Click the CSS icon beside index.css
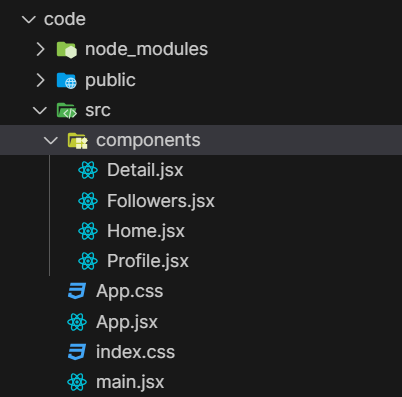Screen dimensions: 402x397 (x=77, y=352)
